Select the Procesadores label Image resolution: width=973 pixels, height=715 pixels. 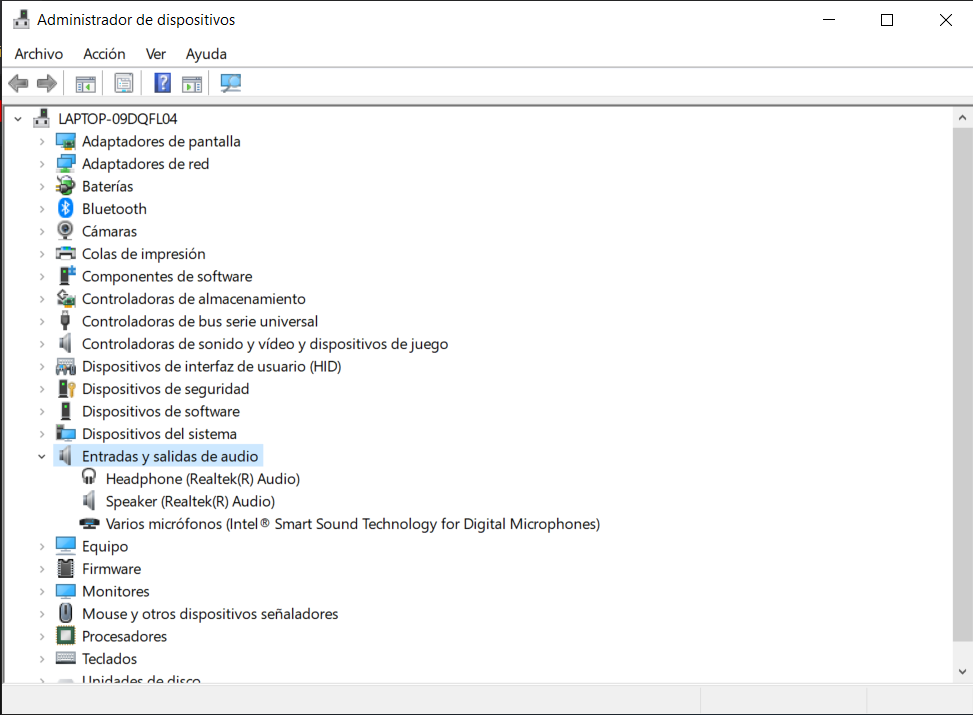point(124,636)
